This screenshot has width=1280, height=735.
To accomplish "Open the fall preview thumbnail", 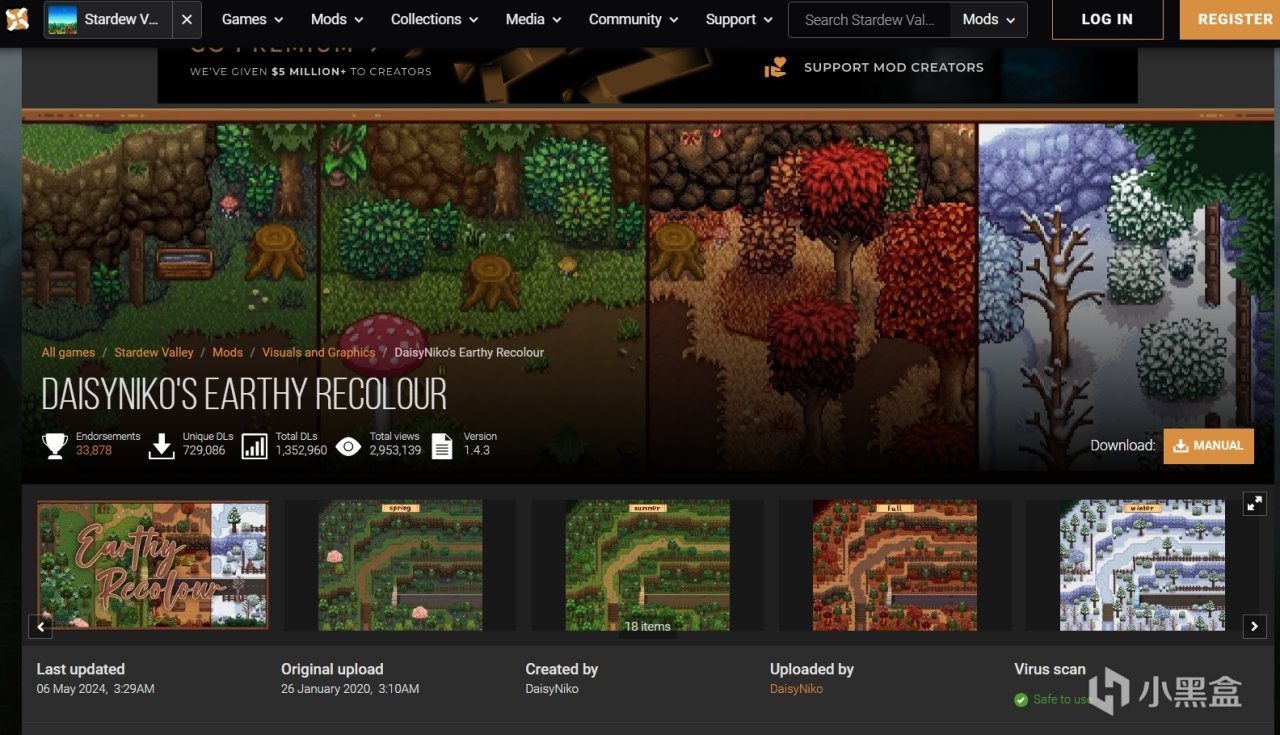I will click(895, 565).
